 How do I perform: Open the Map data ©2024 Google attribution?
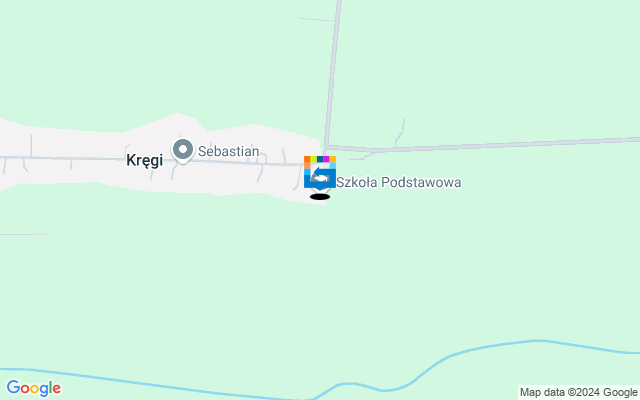click(x=578, y=393)
